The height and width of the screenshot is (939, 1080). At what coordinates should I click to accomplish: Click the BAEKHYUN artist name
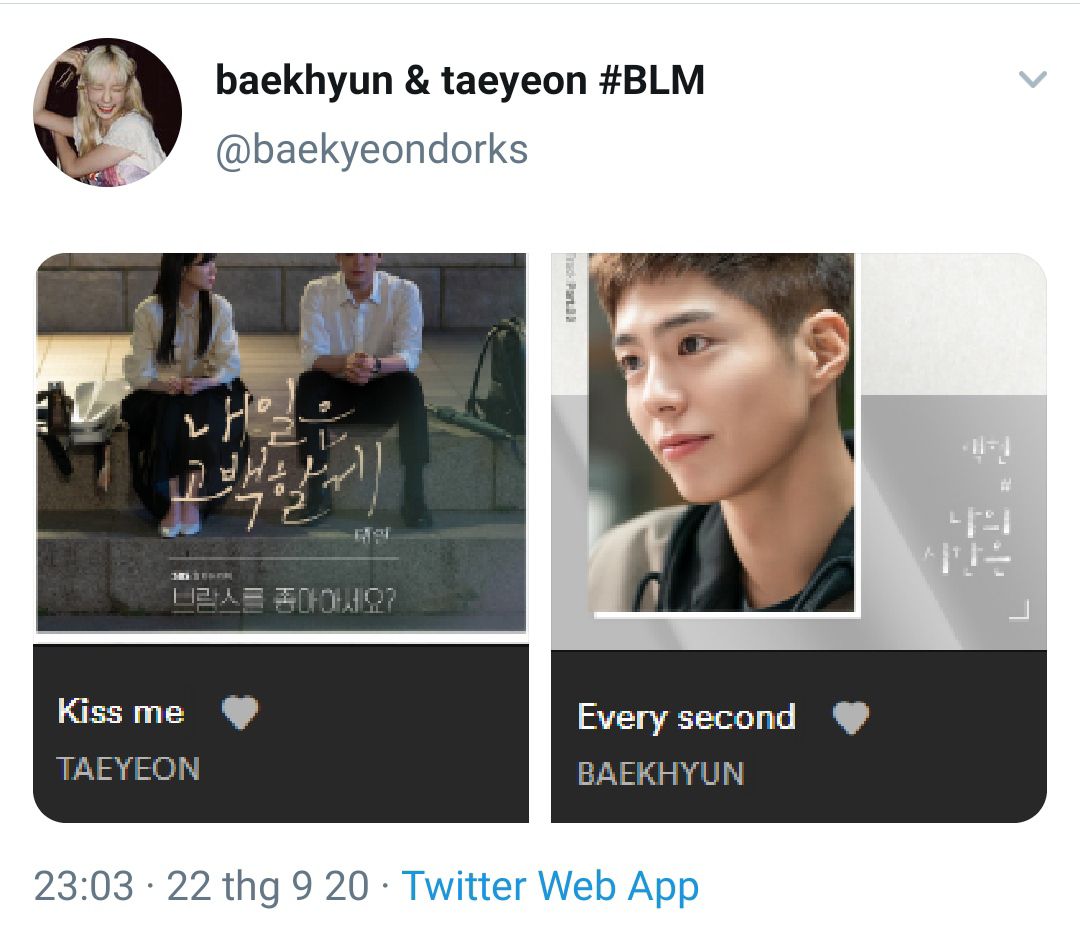(661, 774)
